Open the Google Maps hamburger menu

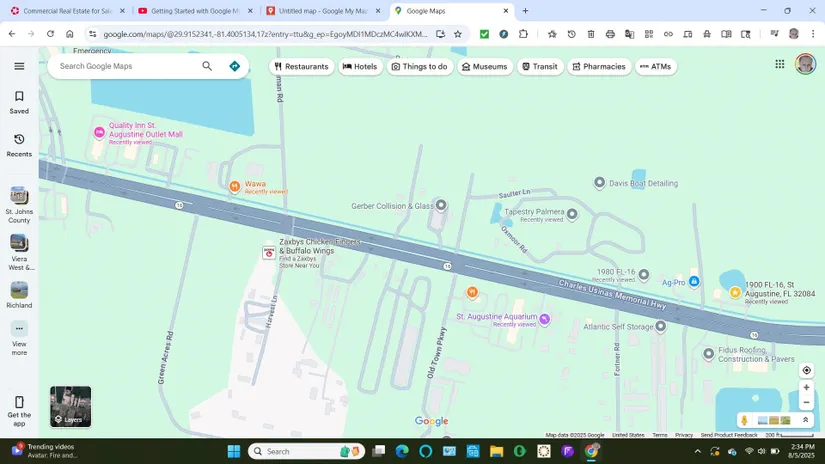[x=19, y=66]
